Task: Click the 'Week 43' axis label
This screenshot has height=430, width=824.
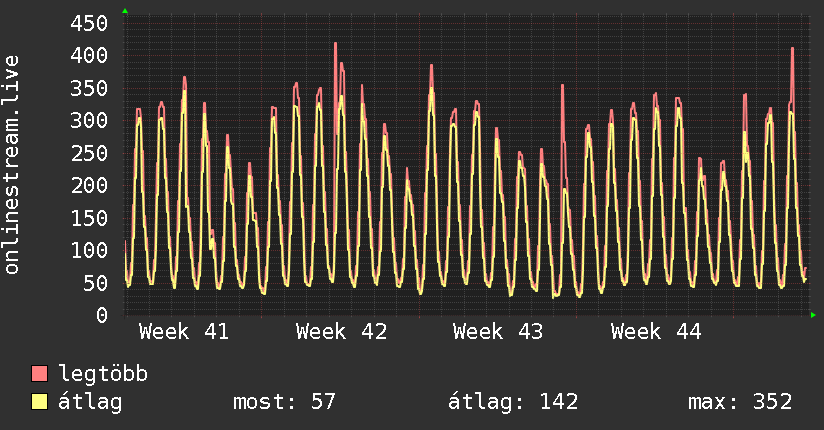Action: coord(498,332)
